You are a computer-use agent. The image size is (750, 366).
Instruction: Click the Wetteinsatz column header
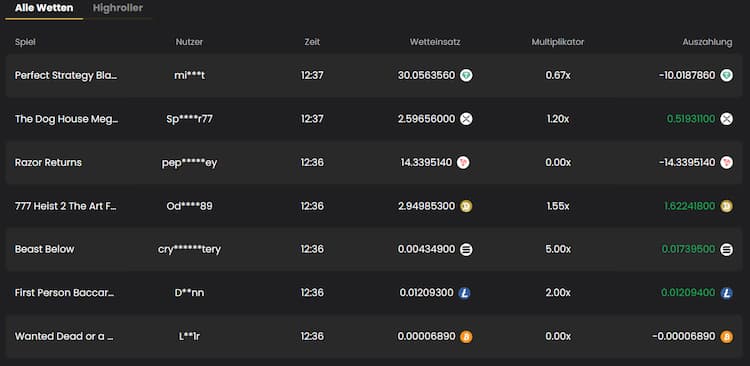click(435, 42)
